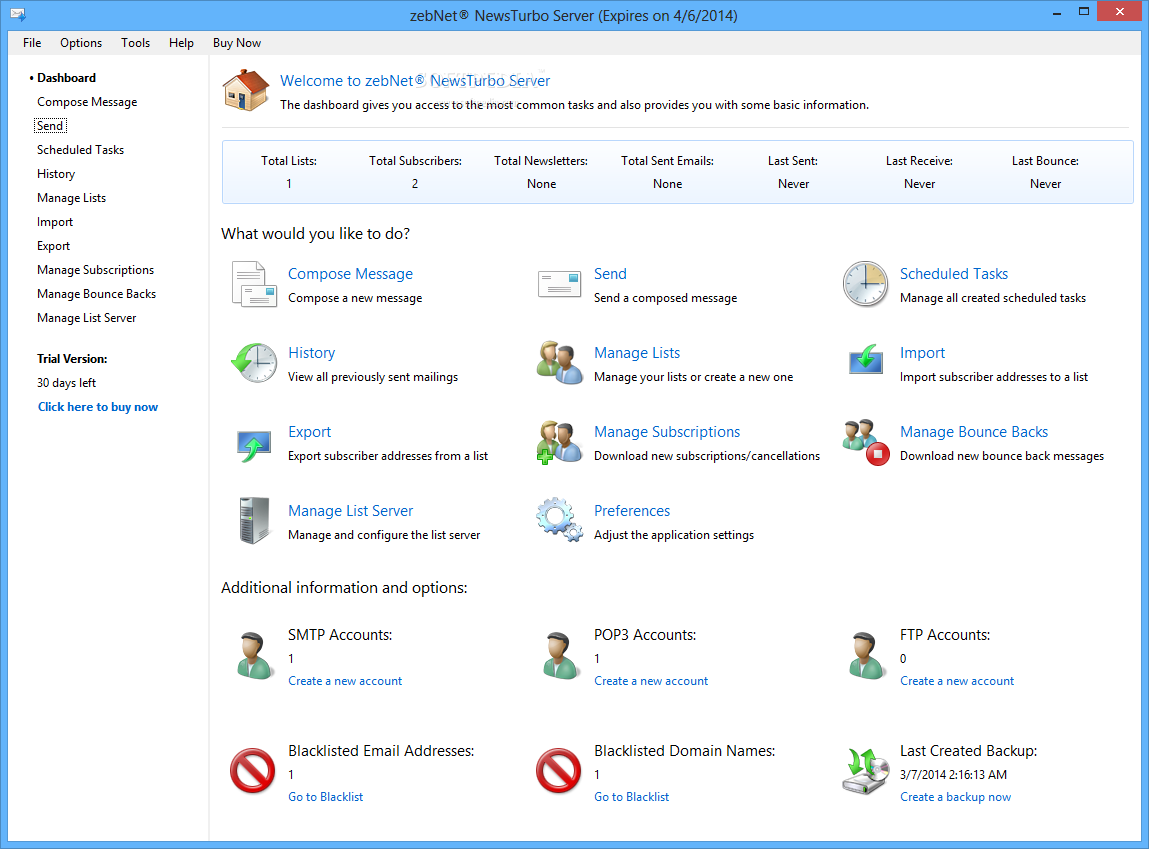Viewport: 1149px width, 849px height.
Task: Click the 'Total Subscribers:' label
Action: [x=415, y=160]
